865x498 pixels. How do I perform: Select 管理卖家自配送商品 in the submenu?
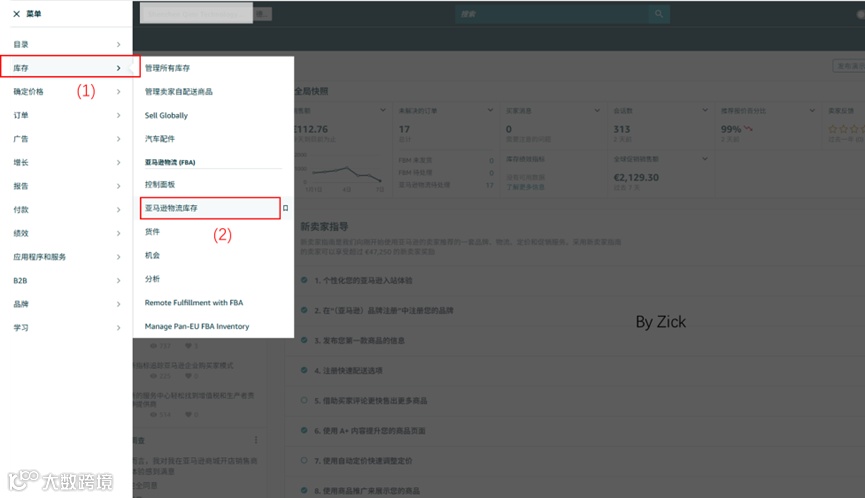178,92
